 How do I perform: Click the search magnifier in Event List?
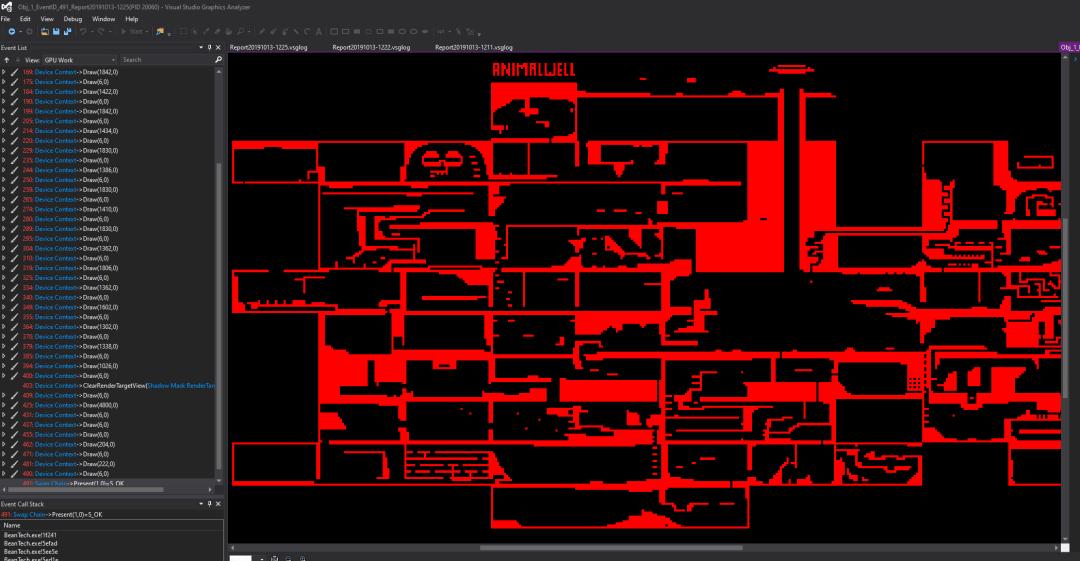coord(218,60)
